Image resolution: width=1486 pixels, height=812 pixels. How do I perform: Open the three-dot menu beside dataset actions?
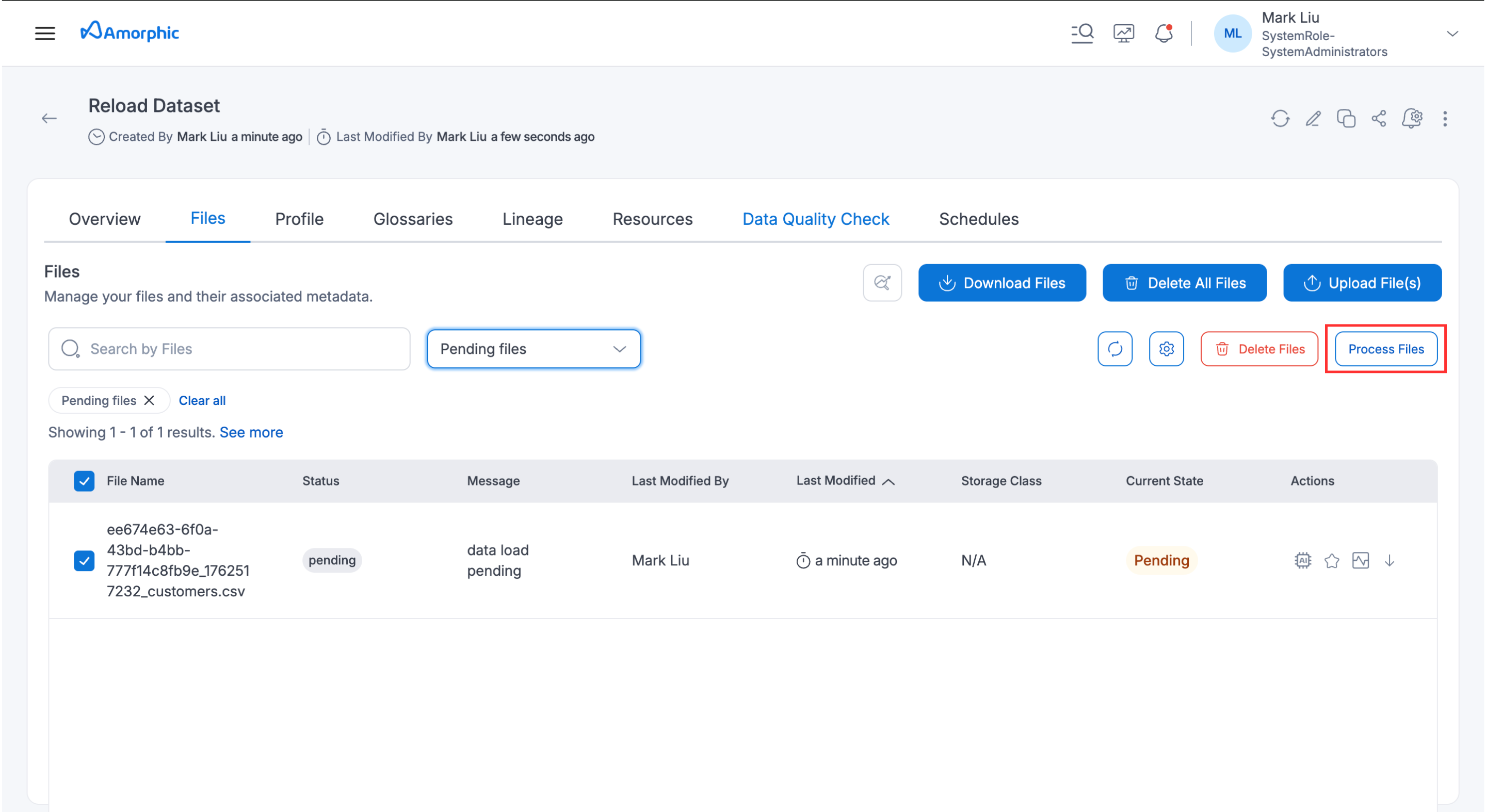(1446, 118)
